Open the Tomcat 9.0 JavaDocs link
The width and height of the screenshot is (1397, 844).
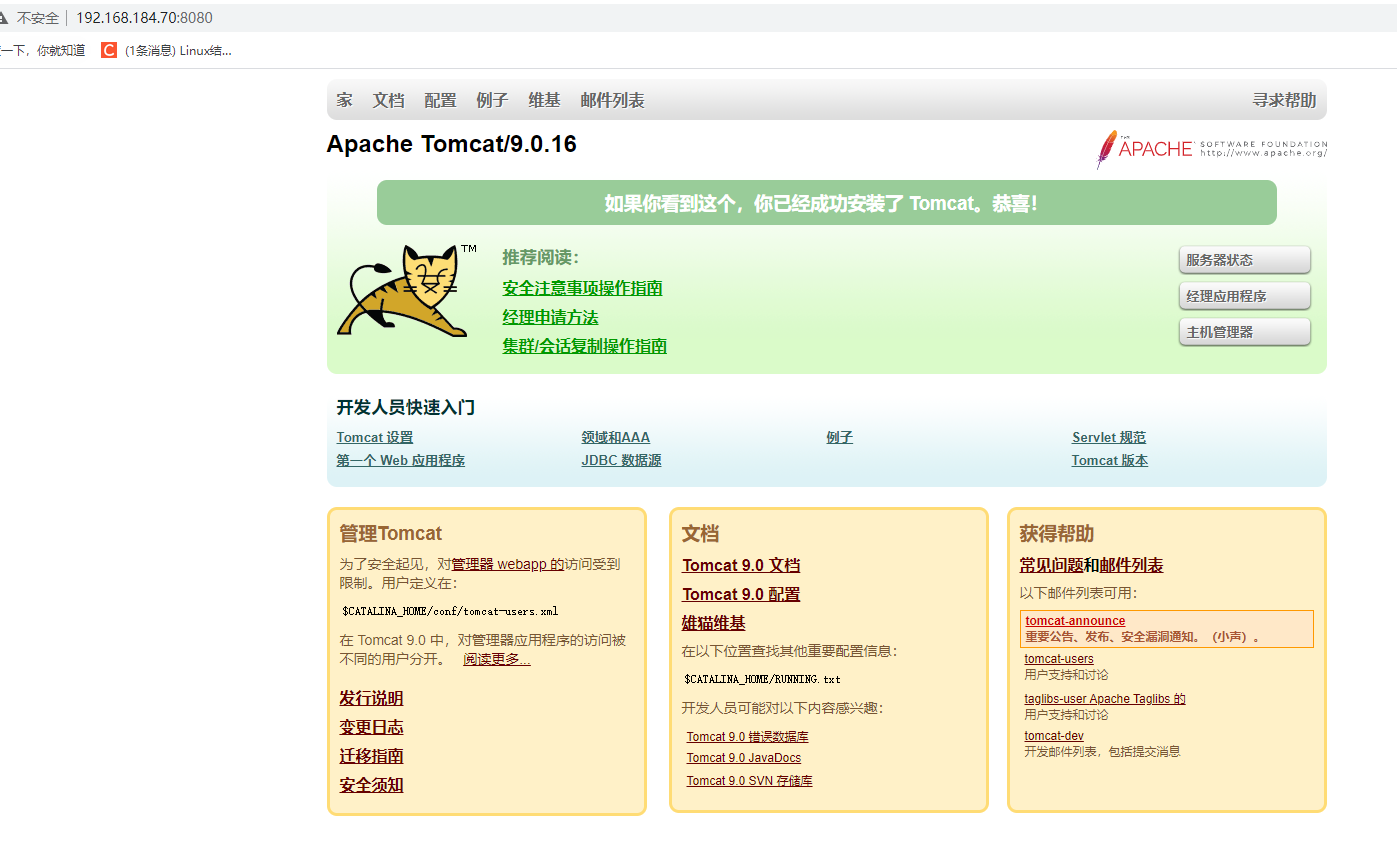[x=744, y=758]
